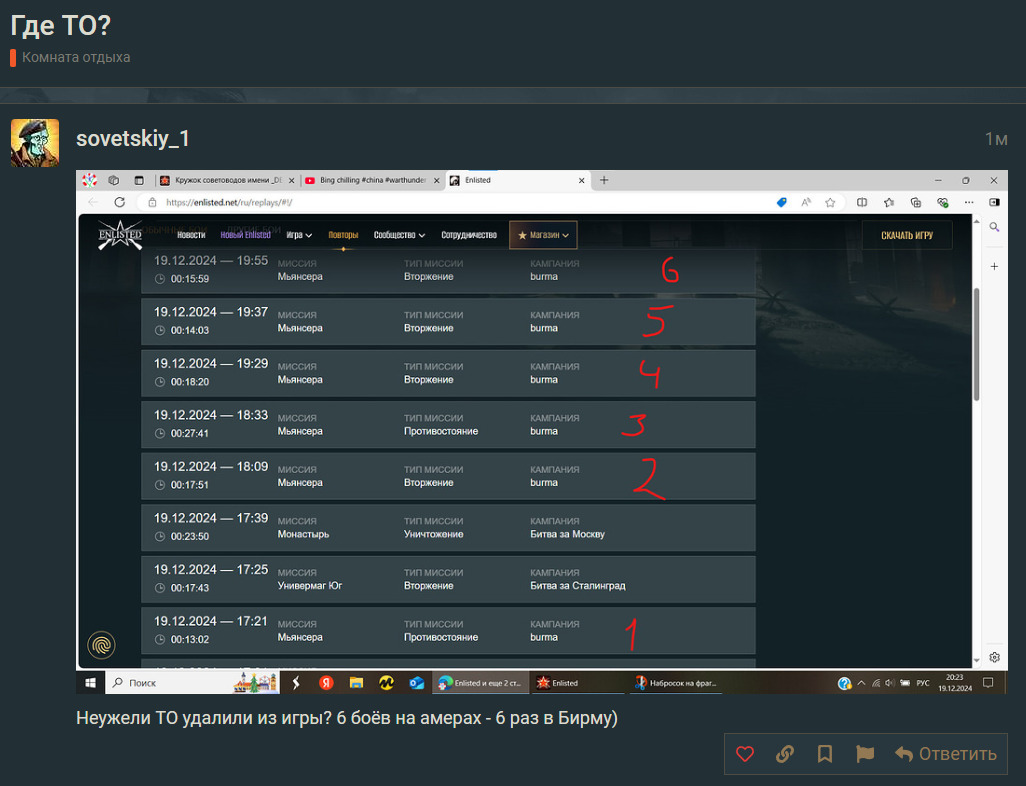Open the 17:39 Монастырь replay row
Image resolution: width=1026 pixels, height=786 pixels.
448,527
